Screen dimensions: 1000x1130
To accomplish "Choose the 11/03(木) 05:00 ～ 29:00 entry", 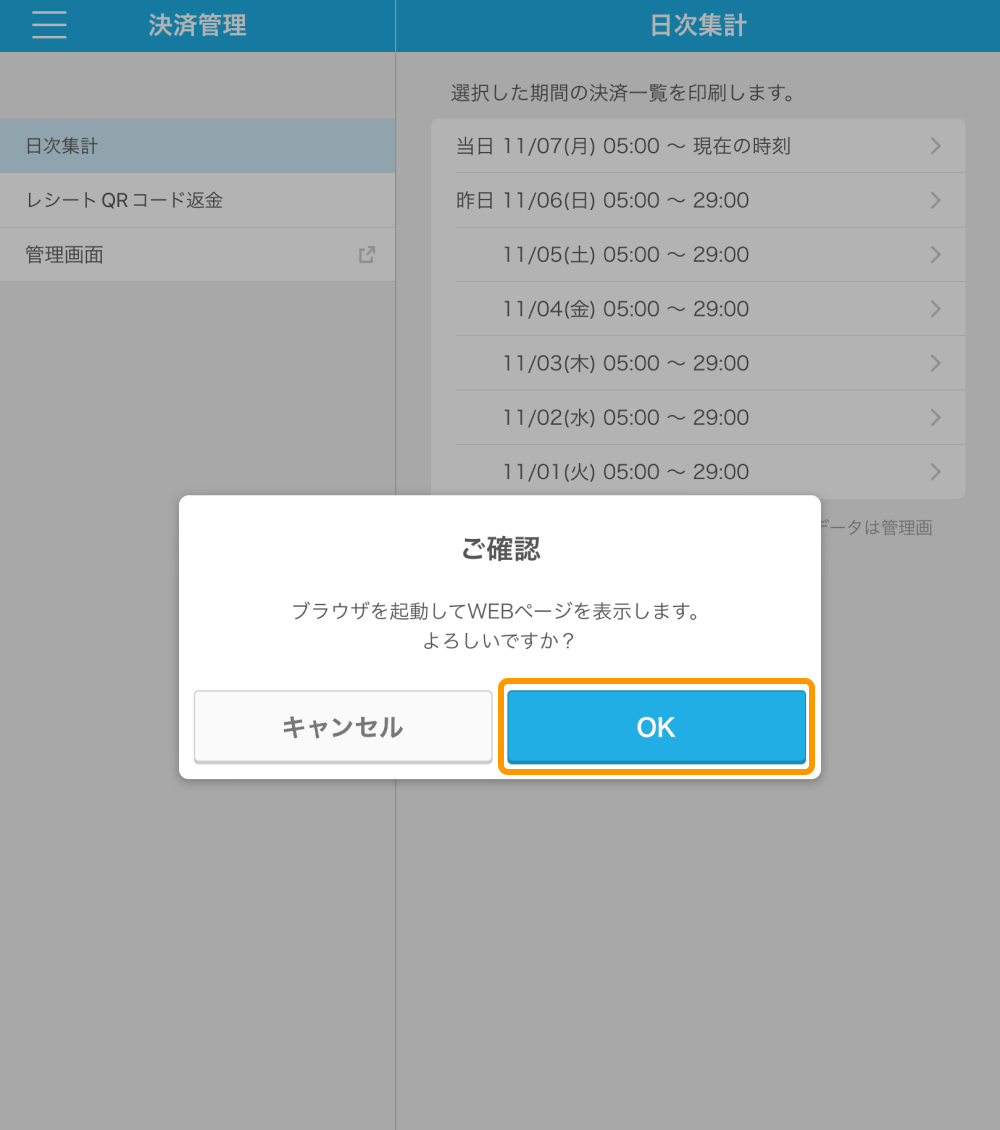I will click(x=625, y=363).
